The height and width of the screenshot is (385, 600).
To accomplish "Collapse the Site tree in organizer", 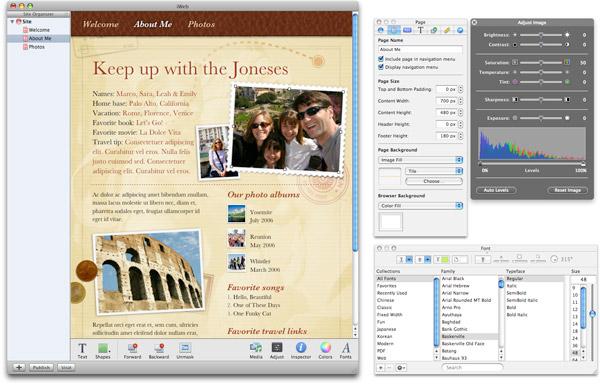I will (12, 22).
